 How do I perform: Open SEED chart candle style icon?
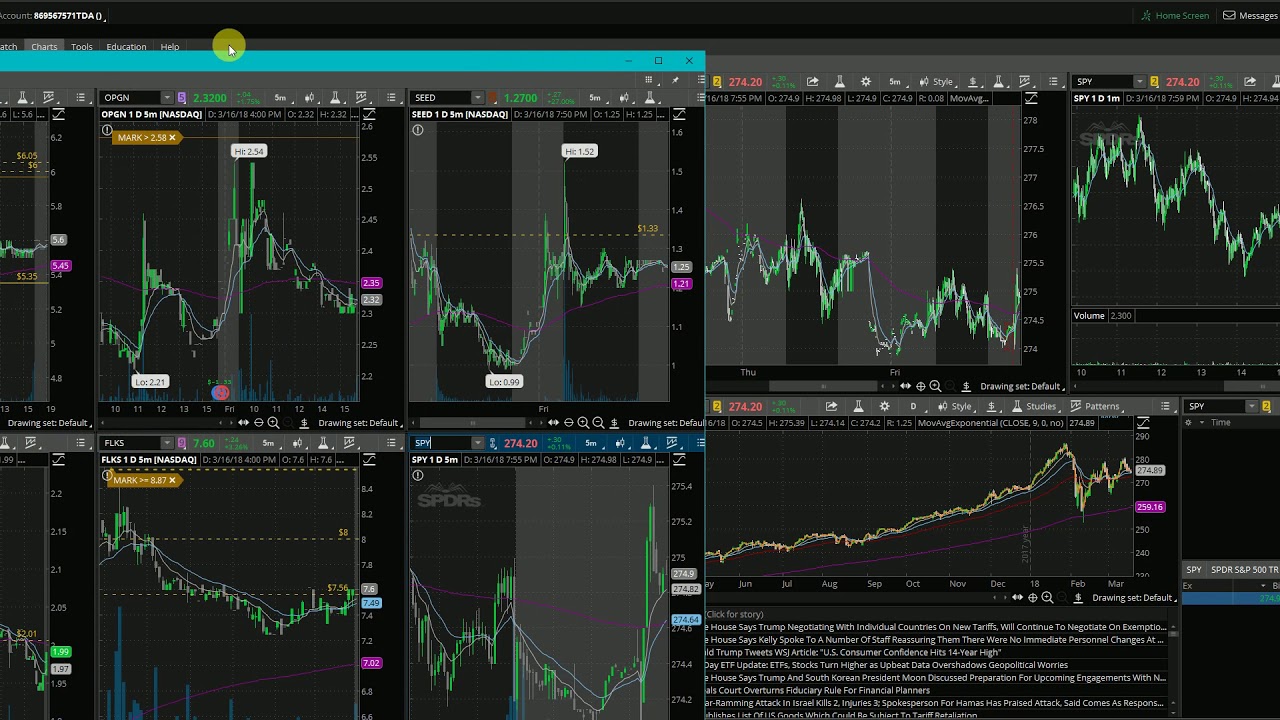coord(625,98)
